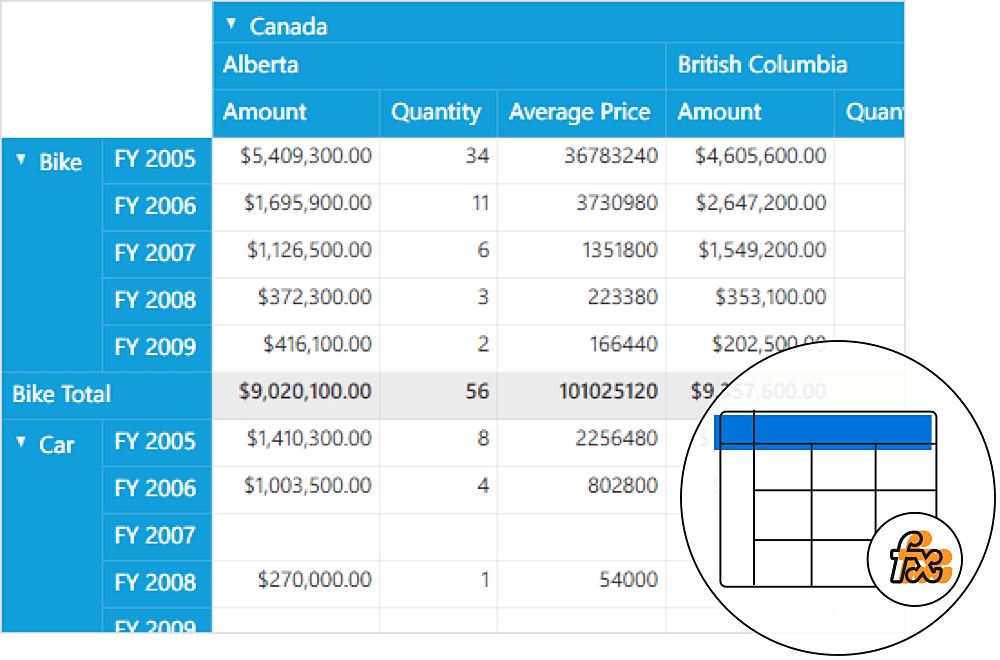Viewport: 1000px width, 660px height.
Task: Select the British Columbia column header
Action: (x=762, y=65)
